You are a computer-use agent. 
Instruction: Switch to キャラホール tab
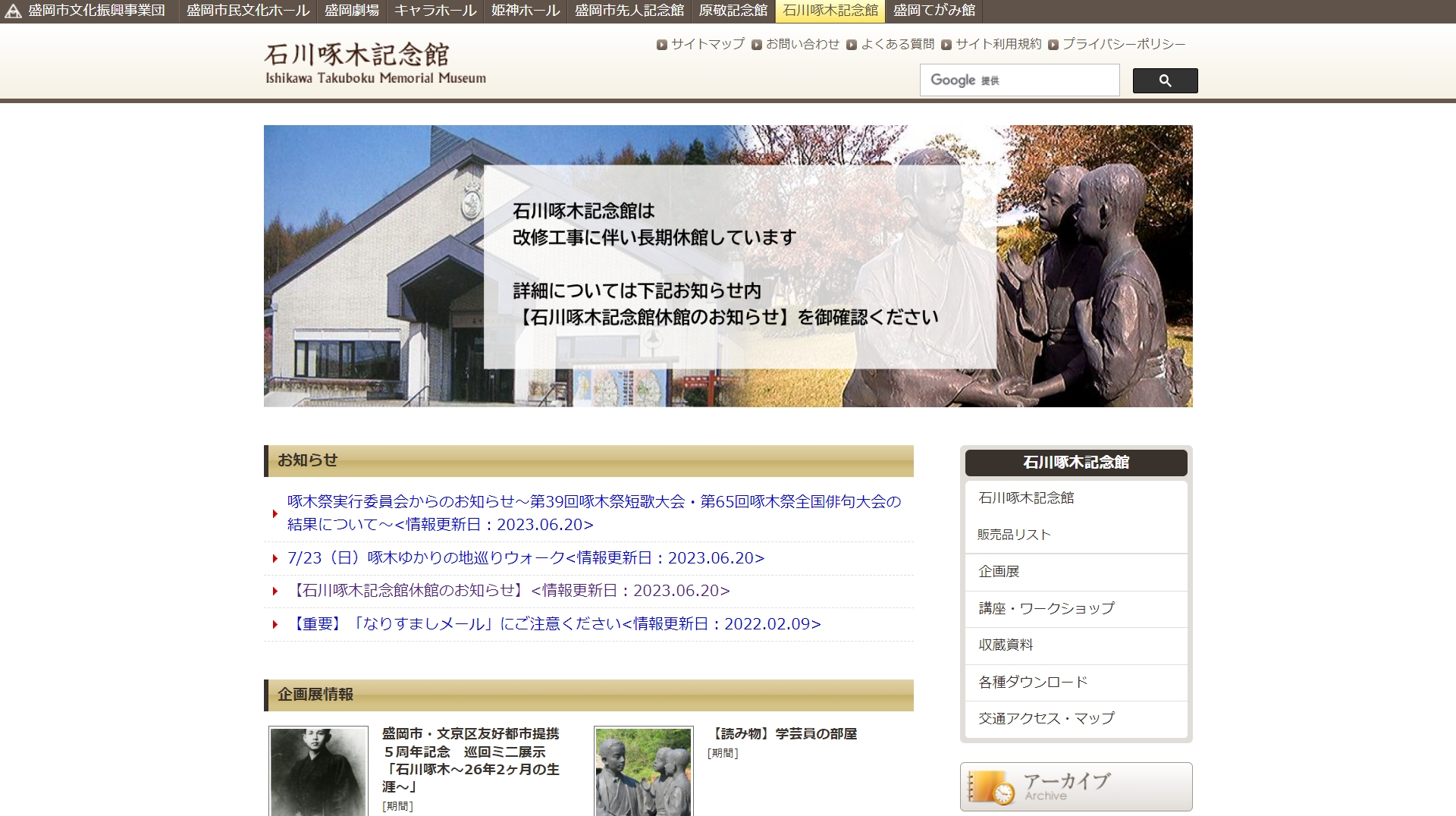435,11
